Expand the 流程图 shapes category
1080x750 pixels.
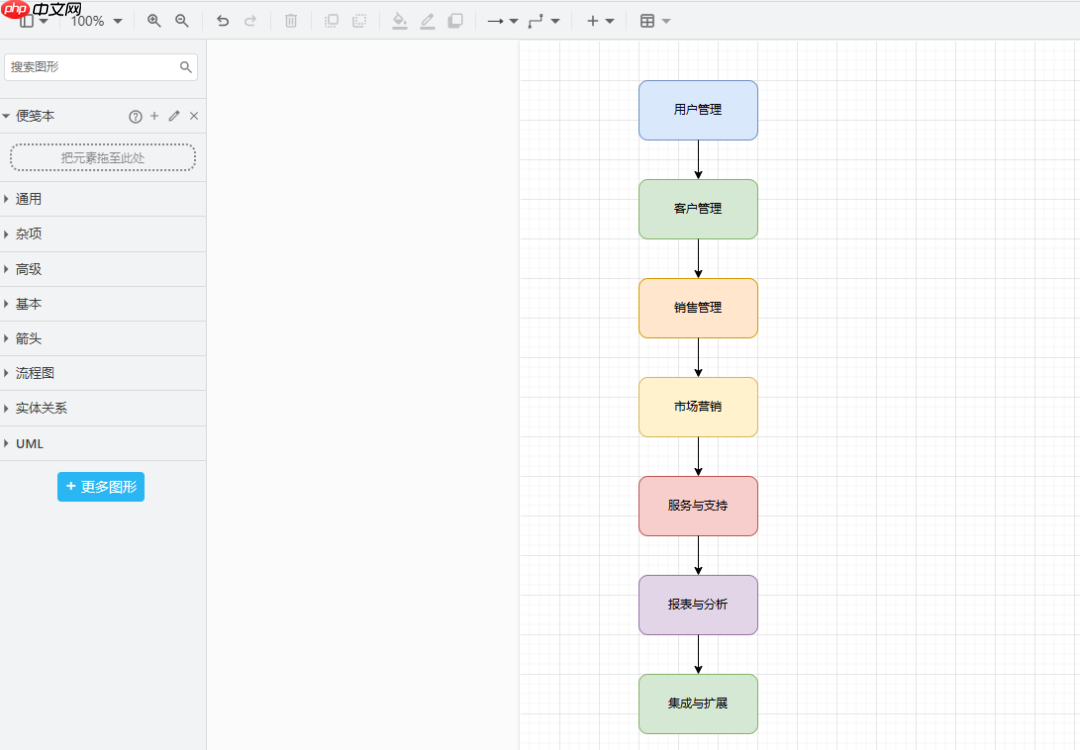click(x=35, y=373)
